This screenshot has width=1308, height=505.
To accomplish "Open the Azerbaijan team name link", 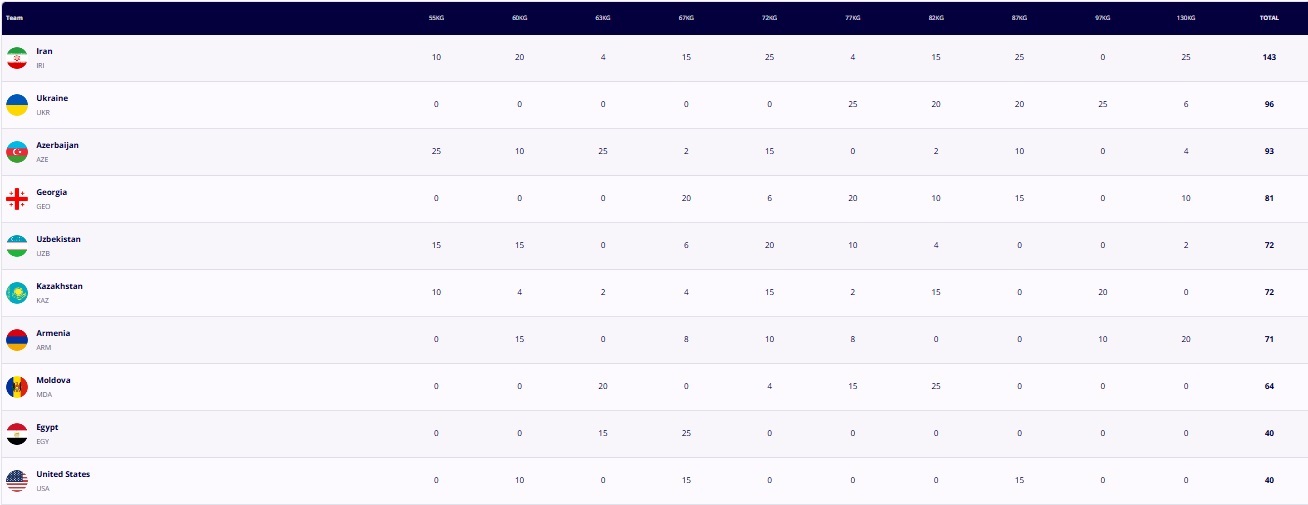I will pos(57,145).
